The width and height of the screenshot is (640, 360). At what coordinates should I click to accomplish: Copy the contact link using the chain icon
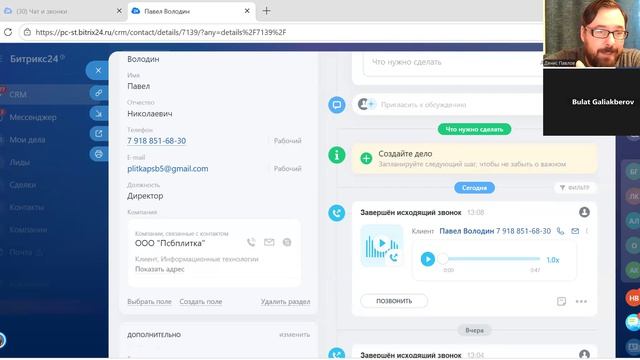pos(98,93)
